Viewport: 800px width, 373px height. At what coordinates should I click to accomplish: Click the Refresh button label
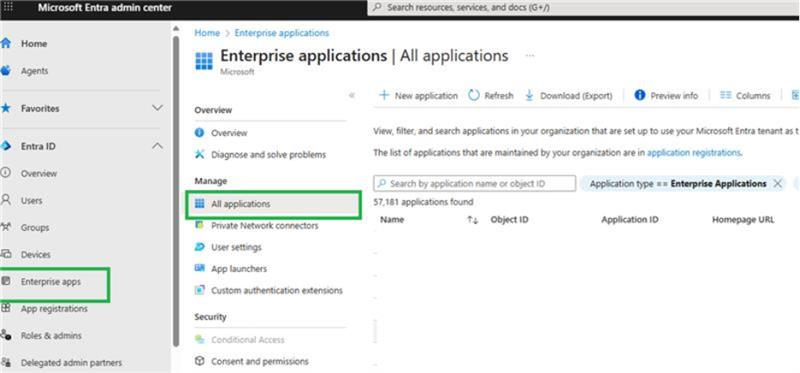click(498, 95)
